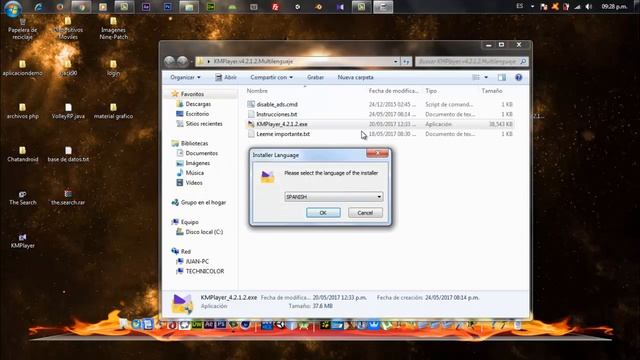640x360 pixels.
Task: Select the Chatandroid desktop folder
Action: [x=22, y=154]
